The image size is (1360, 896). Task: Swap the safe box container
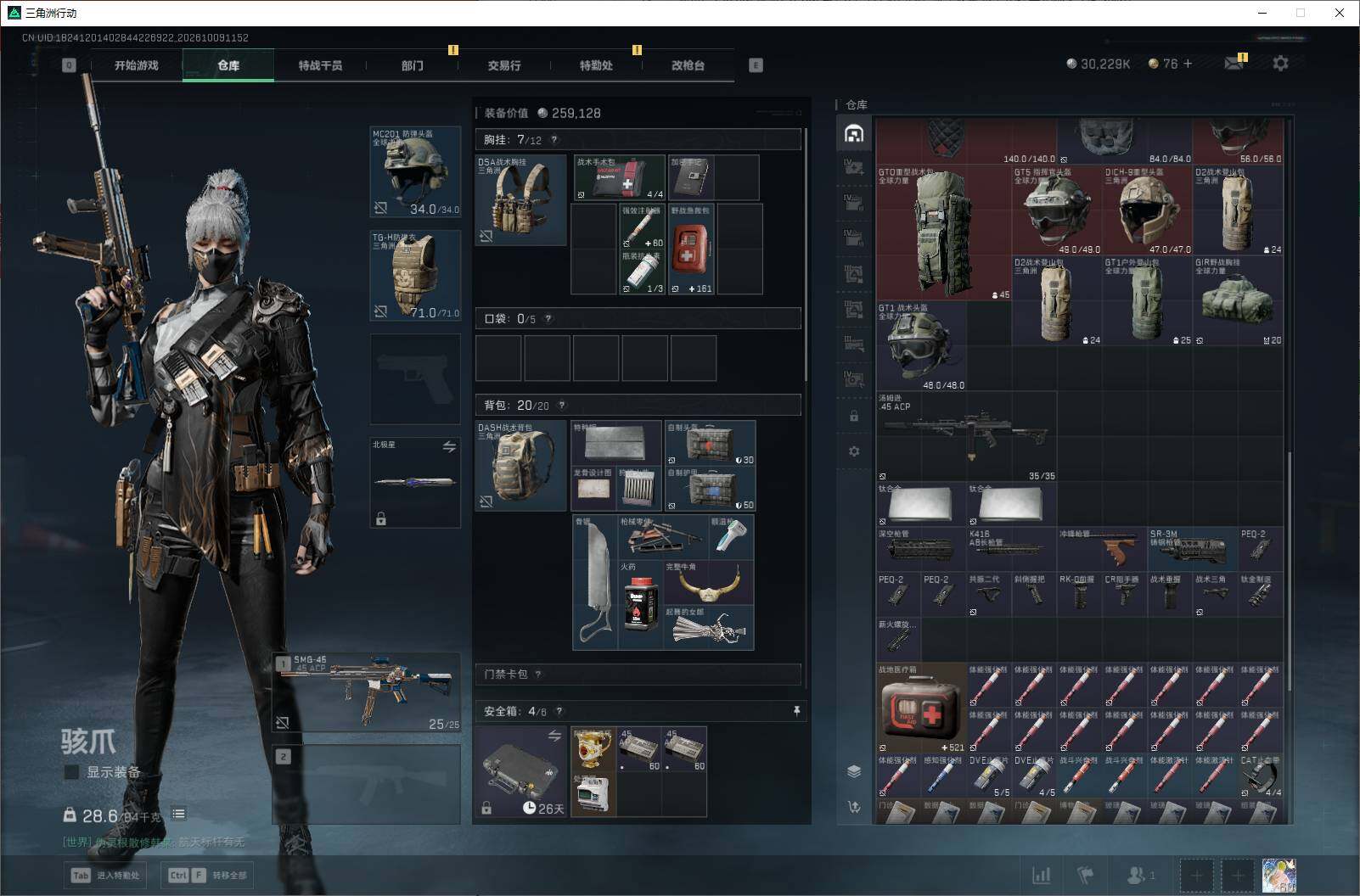[x=554, y=736]
